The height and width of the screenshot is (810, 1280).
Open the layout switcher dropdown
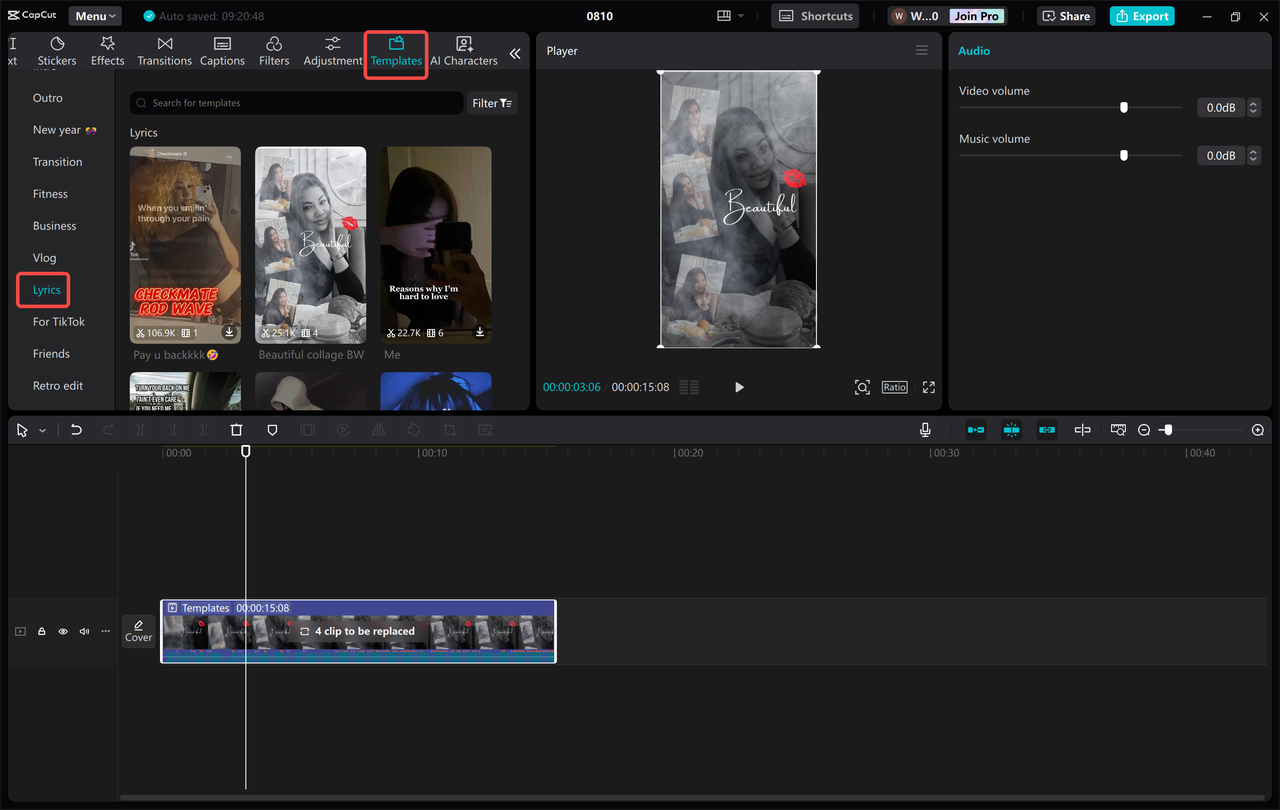click(731, 16)
